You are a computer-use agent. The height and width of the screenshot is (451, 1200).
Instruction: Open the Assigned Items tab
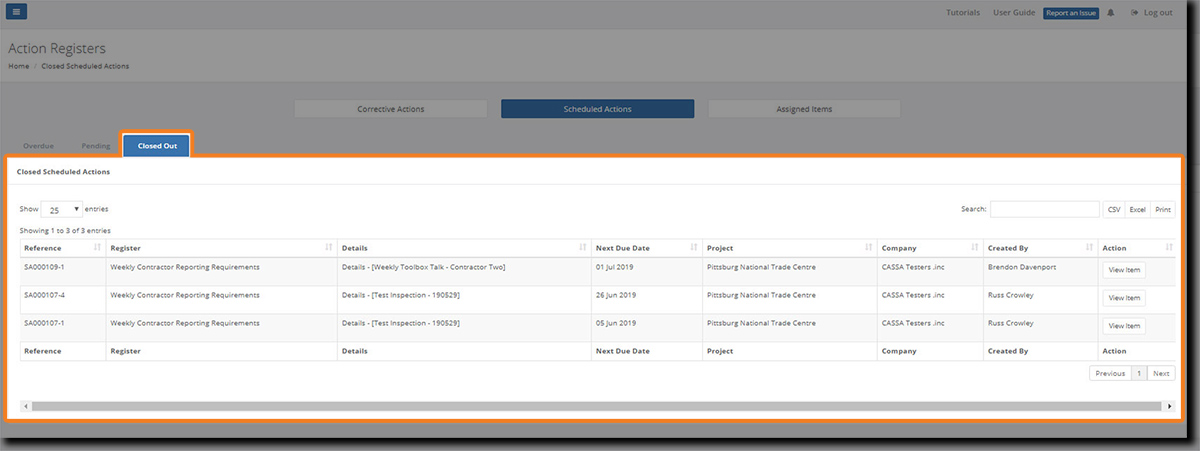click(x=804, y=109)
